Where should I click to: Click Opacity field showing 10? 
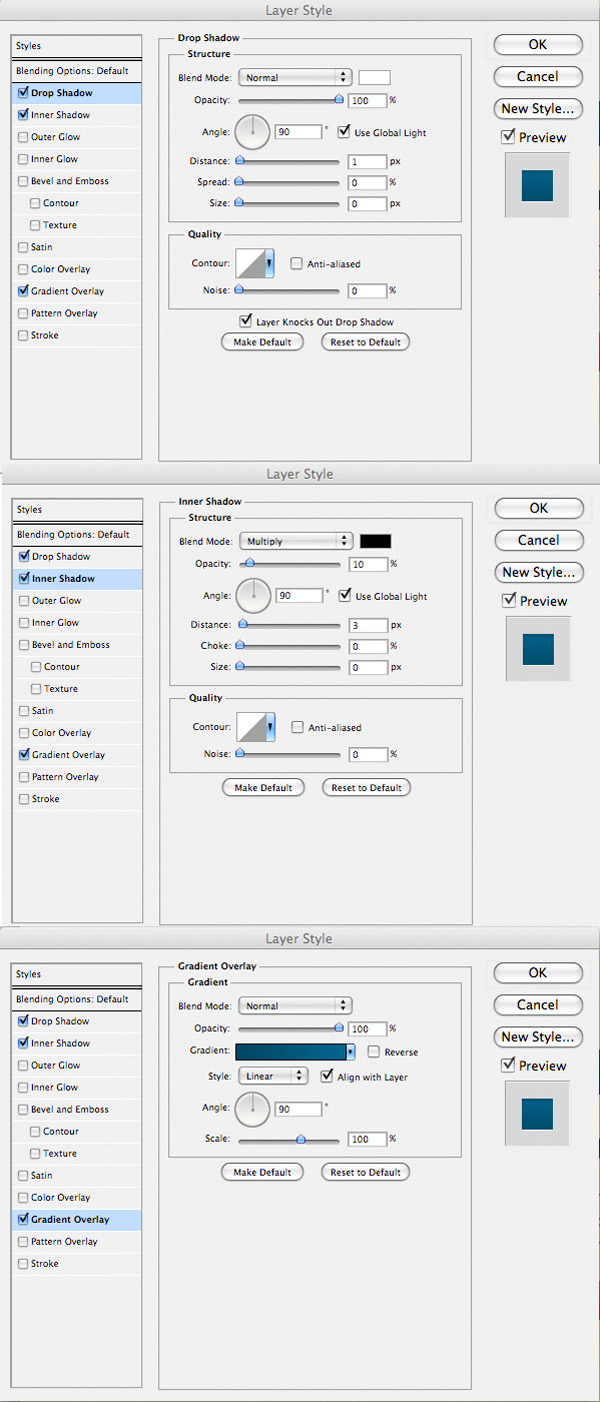(369, 564)
